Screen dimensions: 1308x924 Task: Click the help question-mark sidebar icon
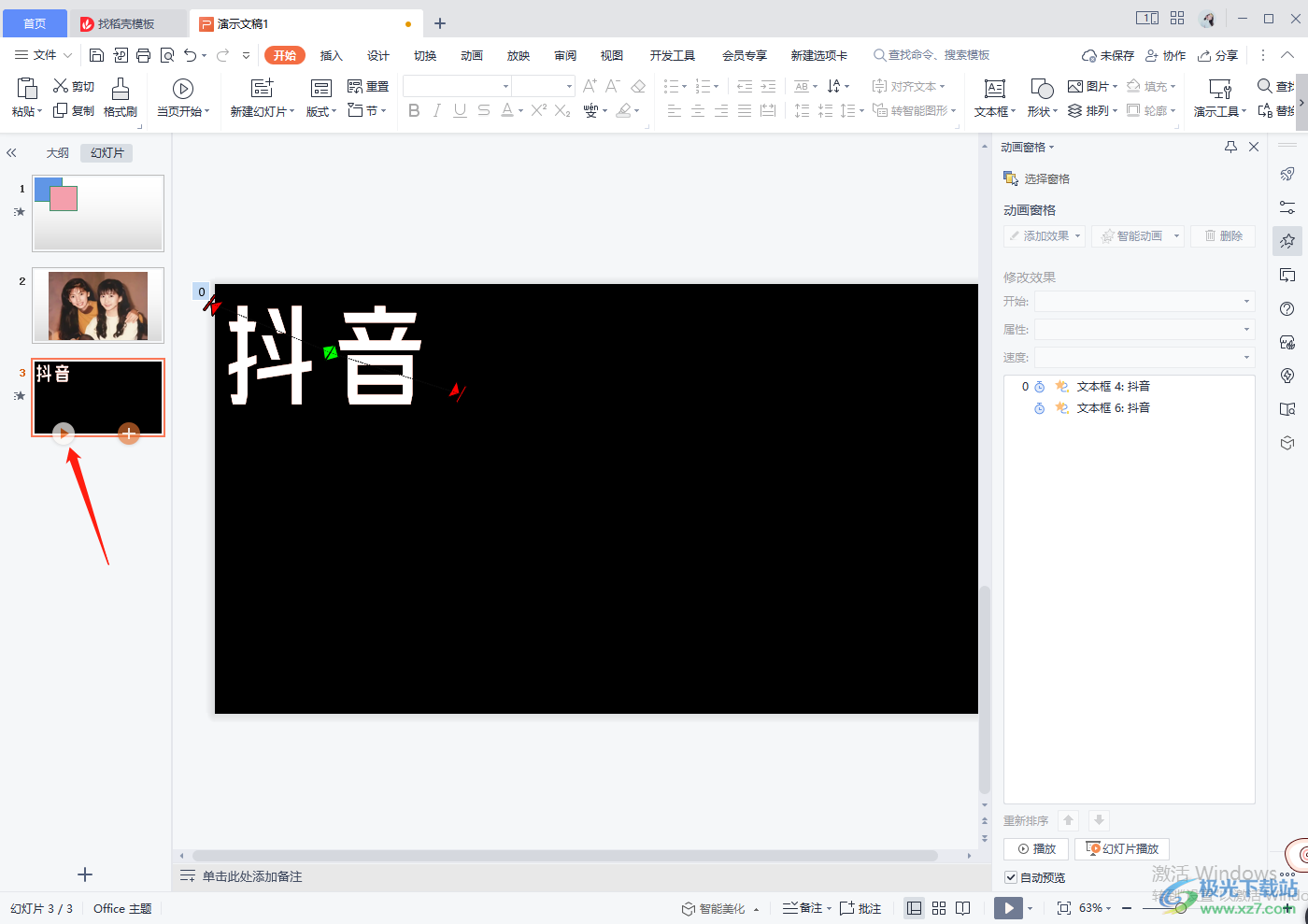(1287, 308)
